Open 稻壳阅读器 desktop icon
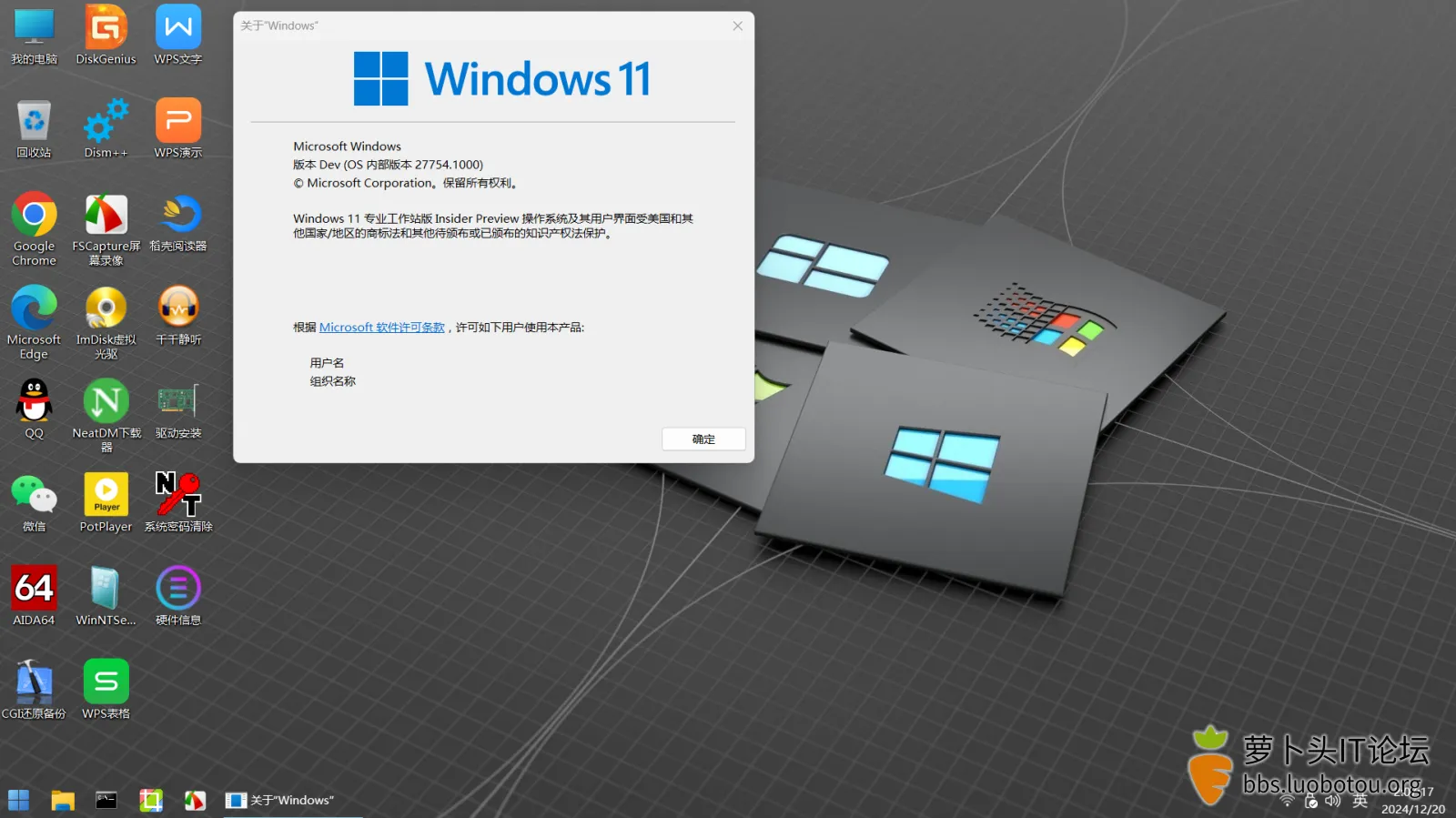1456x818 pixels. [x=178, y=223]
